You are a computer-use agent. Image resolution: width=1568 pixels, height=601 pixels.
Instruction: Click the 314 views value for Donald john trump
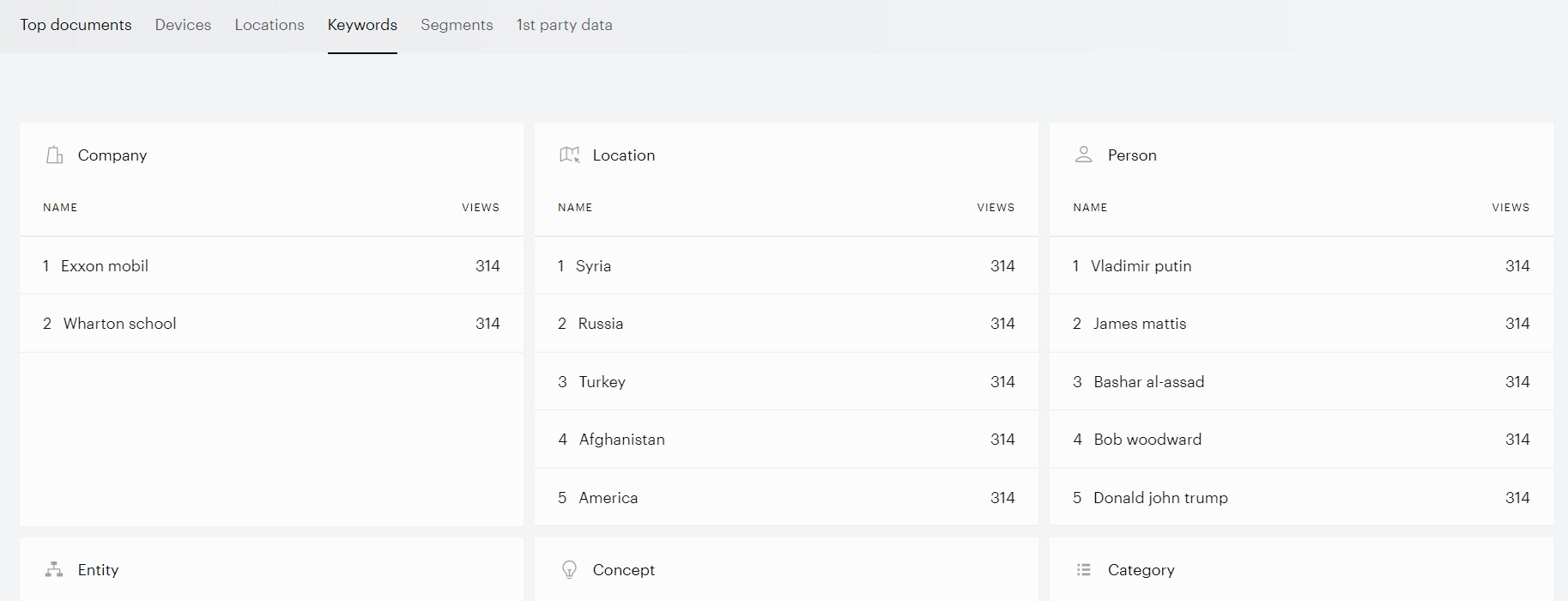click(x=1517, y=498)
